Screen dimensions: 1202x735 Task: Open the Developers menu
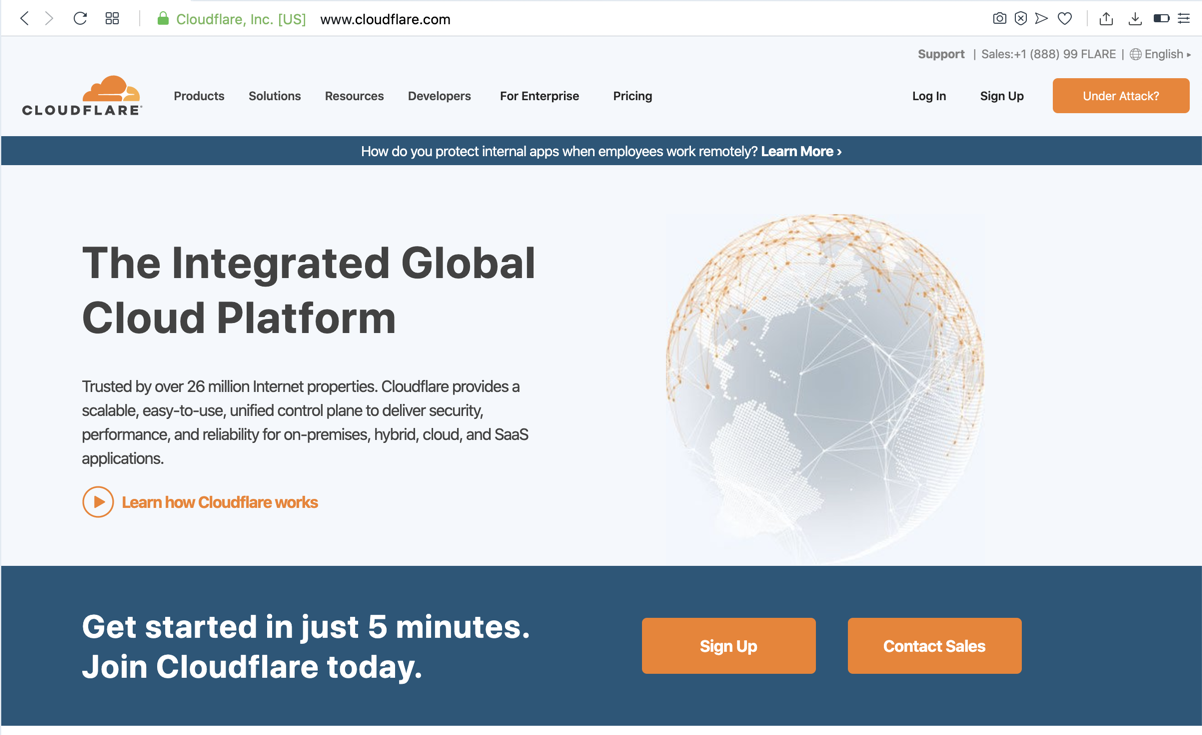click(439, 96)
